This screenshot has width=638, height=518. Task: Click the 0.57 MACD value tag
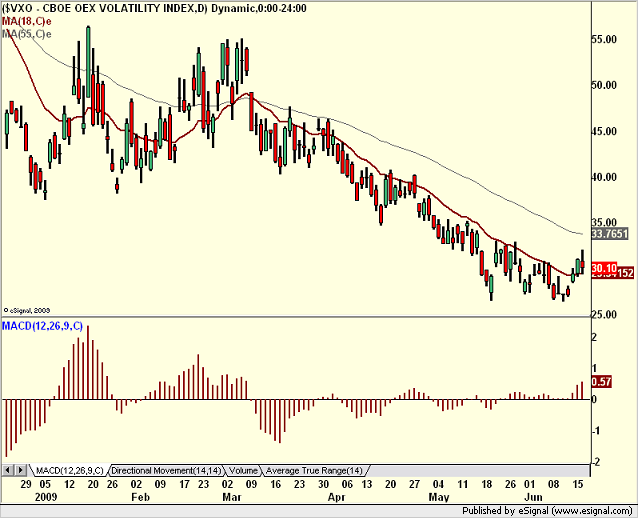point(601,382)
